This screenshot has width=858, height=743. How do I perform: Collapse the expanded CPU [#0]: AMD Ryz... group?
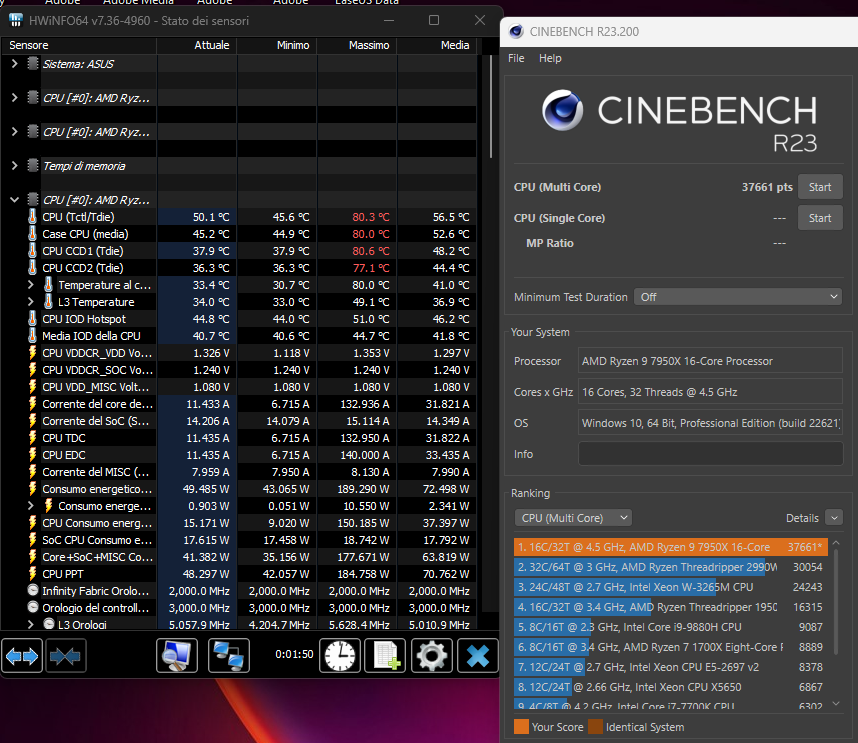tap(14, 200)
